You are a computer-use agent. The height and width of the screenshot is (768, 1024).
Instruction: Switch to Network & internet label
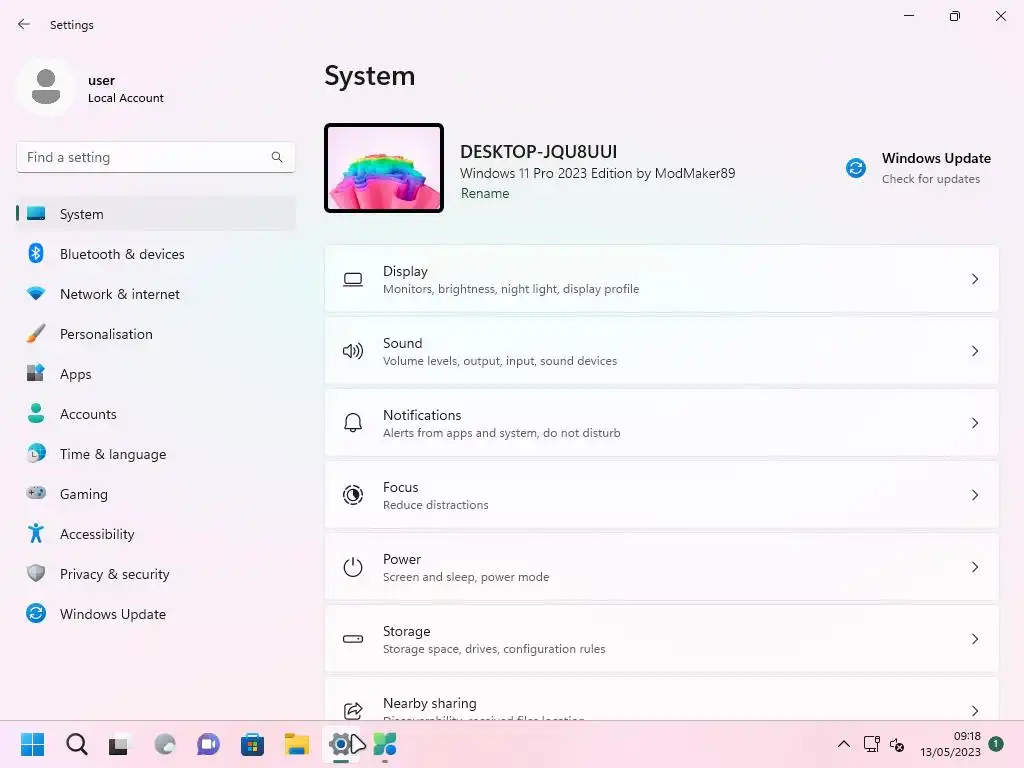point(120,294)
